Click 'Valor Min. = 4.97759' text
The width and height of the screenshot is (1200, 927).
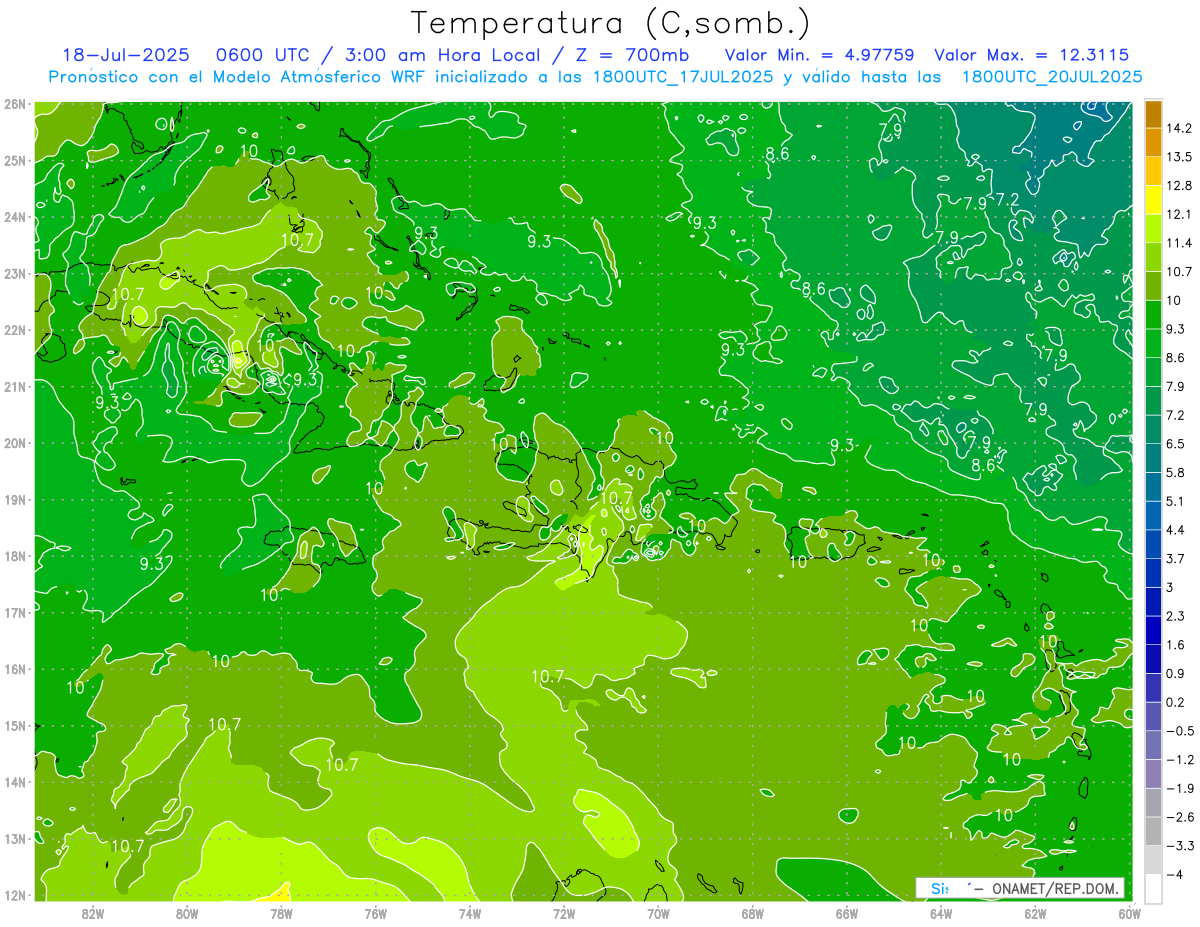click(819, 54)
